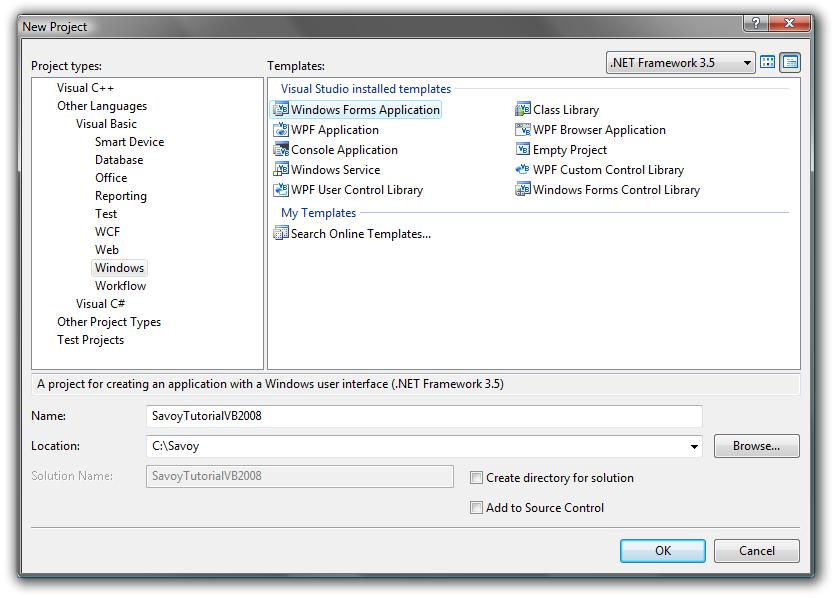Open the Location dropdown arrow
The height and width of the screenshot is (598, 834).
(694, 446)
